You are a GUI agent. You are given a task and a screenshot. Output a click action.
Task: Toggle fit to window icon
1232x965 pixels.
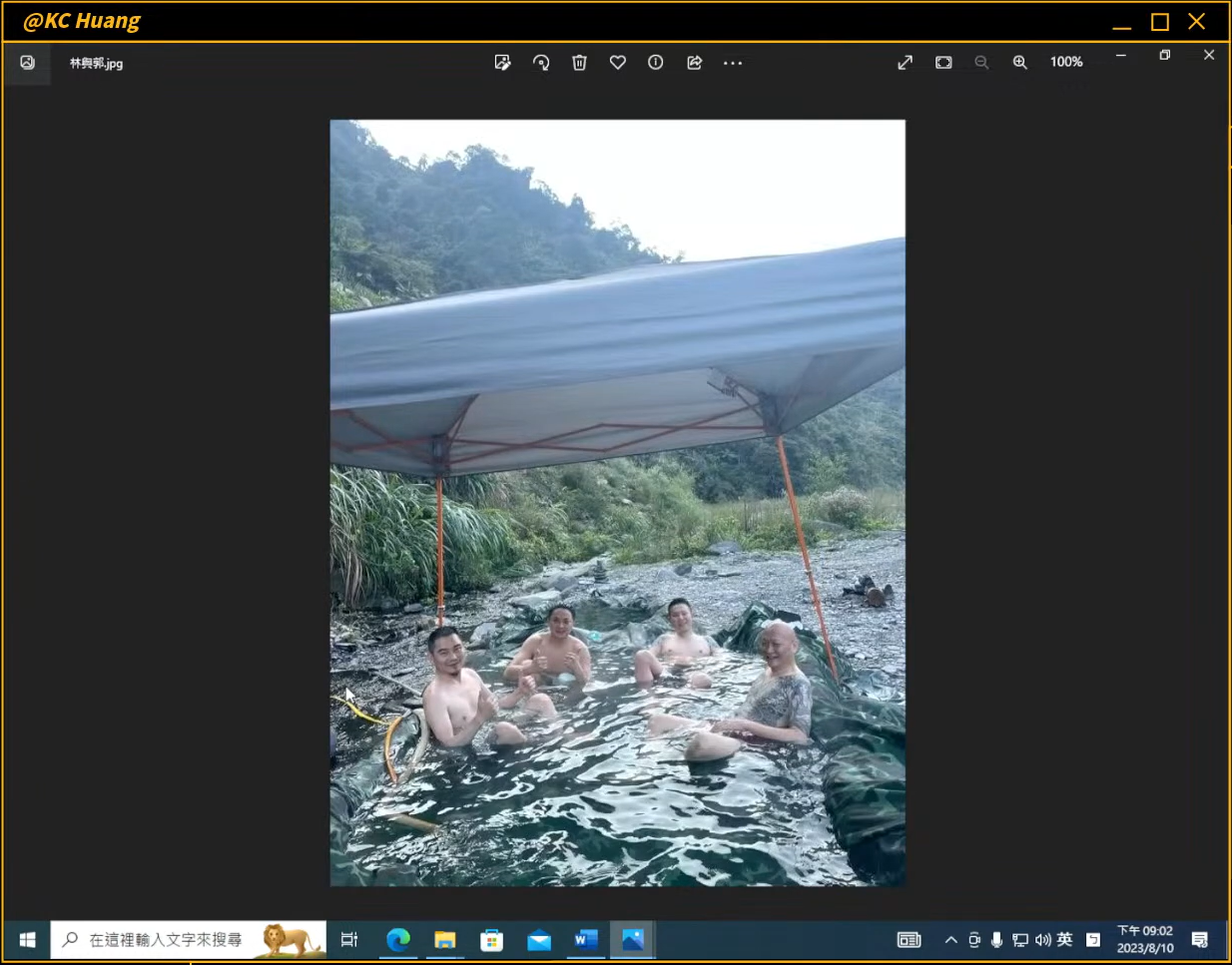click(x=943, y=63)
